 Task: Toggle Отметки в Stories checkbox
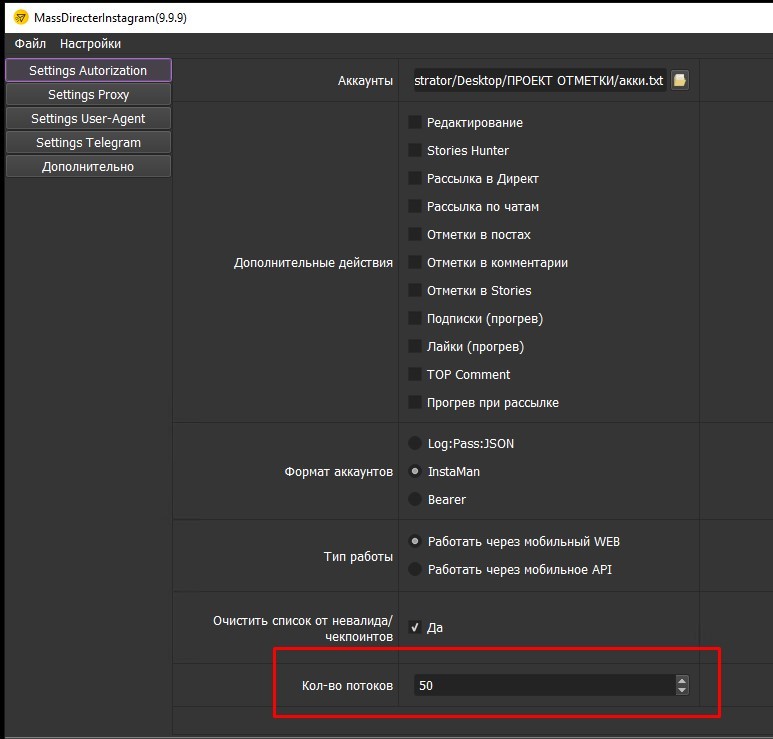click(415, 290)
